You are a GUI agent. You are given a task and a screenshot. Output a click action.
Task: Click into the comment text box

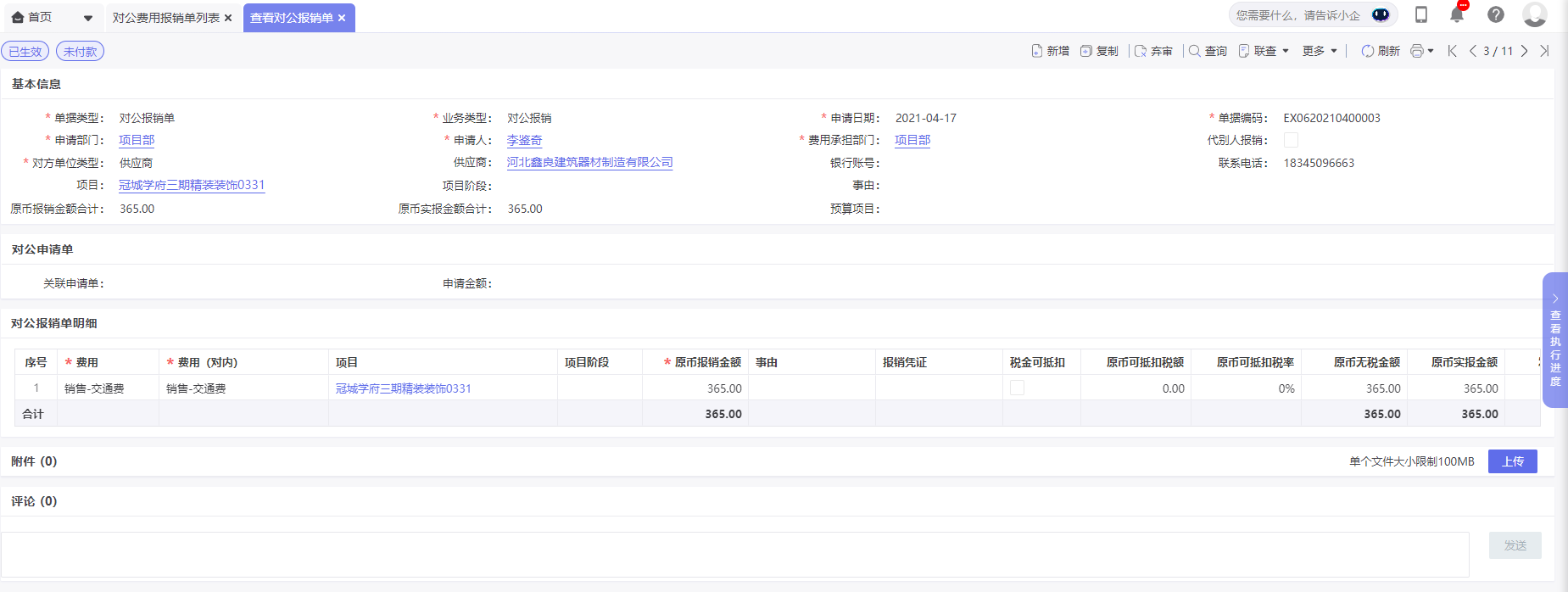pos(734,555)
